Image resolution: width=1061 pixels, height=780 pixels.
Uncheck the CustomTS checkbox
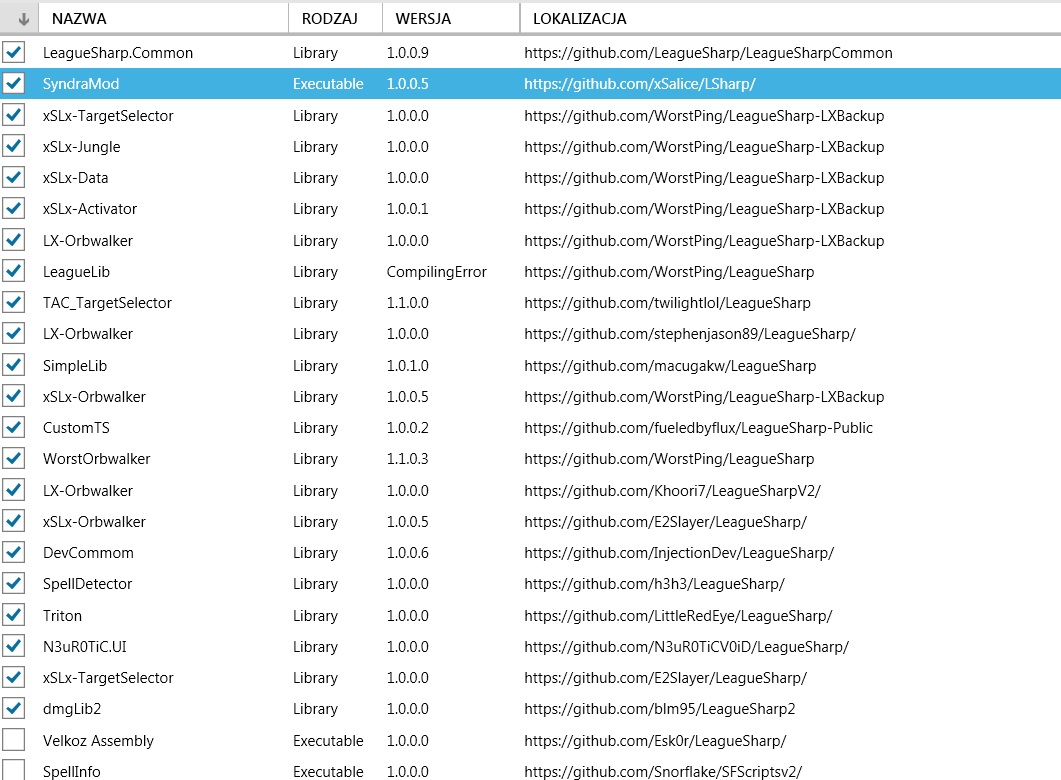click(14, 428)
